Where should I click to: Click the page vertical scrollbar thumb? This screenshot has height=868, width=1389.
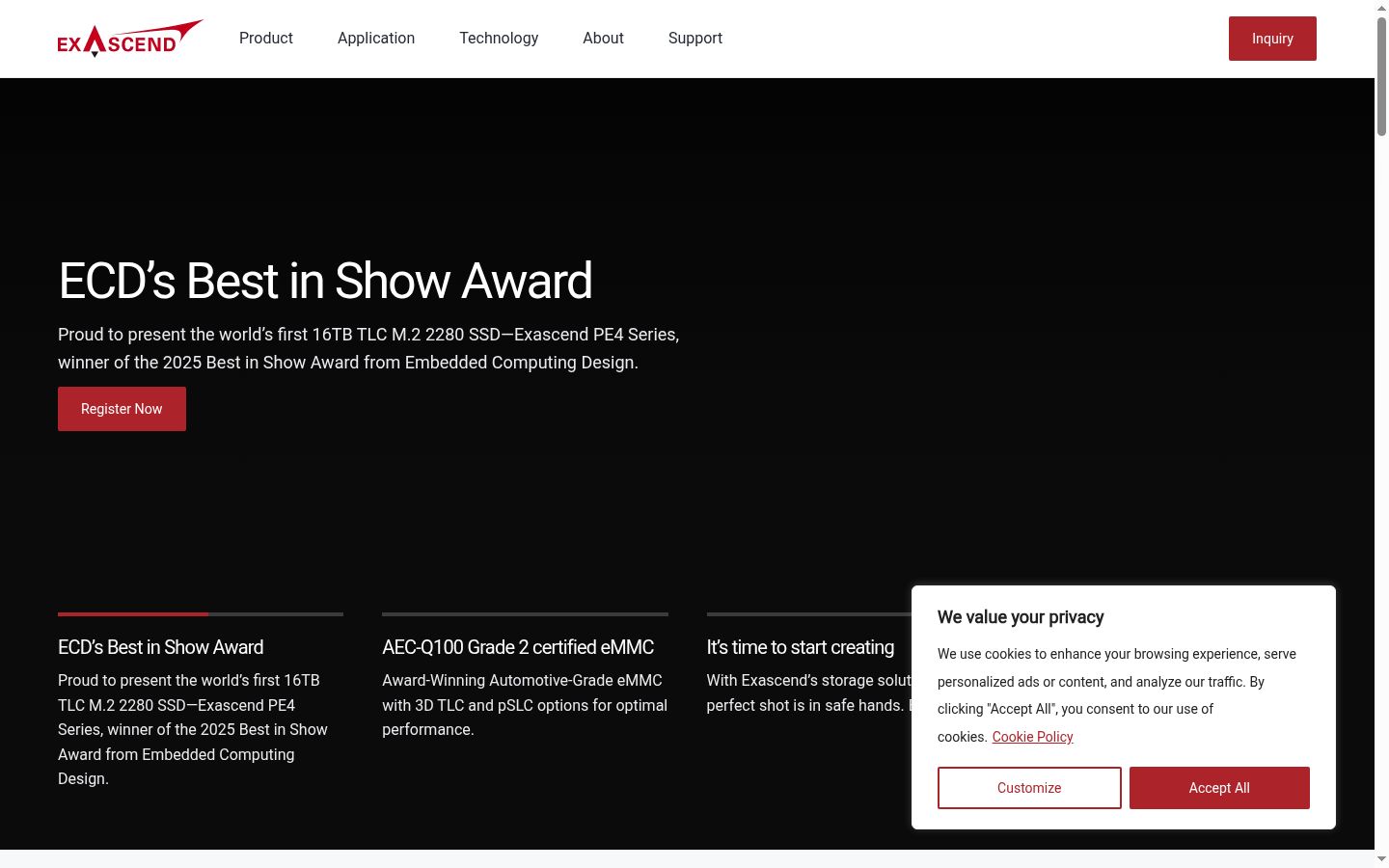[1381, 77]
